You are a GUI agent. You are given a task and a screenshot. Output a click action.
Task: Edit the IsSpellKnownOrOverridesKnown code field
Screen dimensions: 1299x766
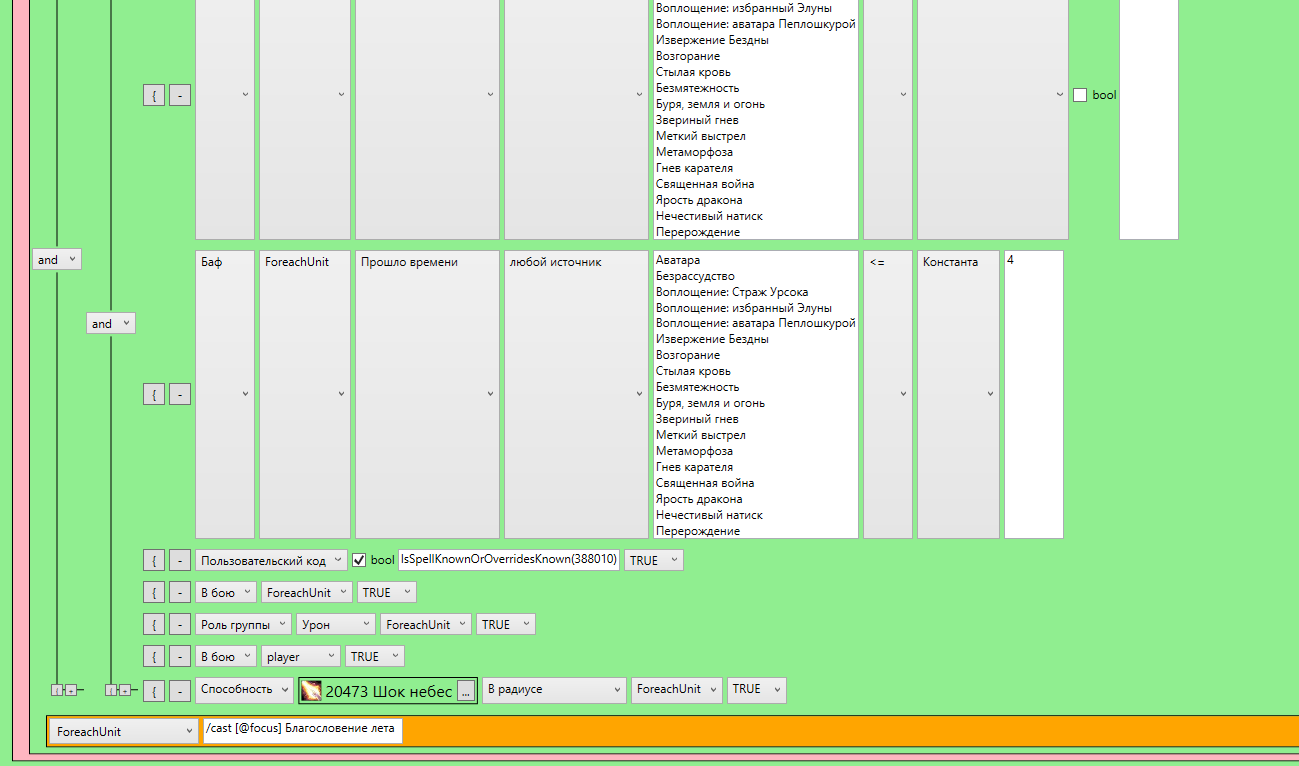pos(509,560)
